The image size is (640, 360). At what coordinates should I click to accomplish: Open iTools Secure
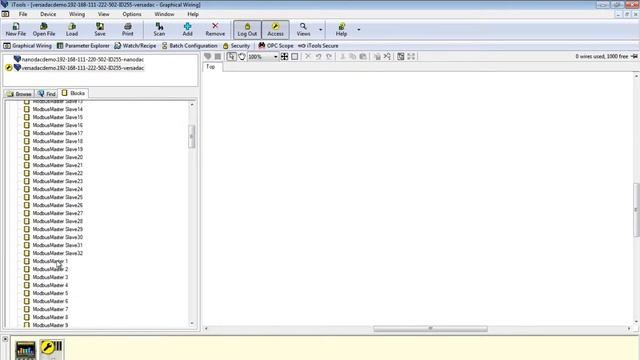pos(318,46)
